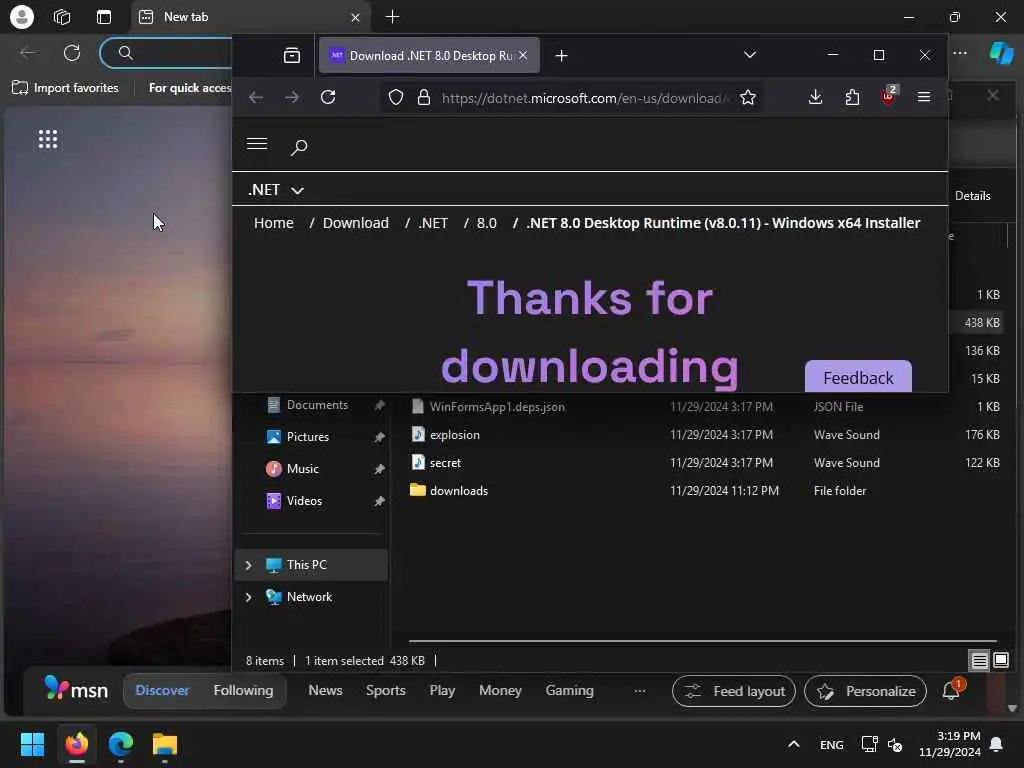Open the Windows Start menu
1024x768 pixels.
point(32,744)
